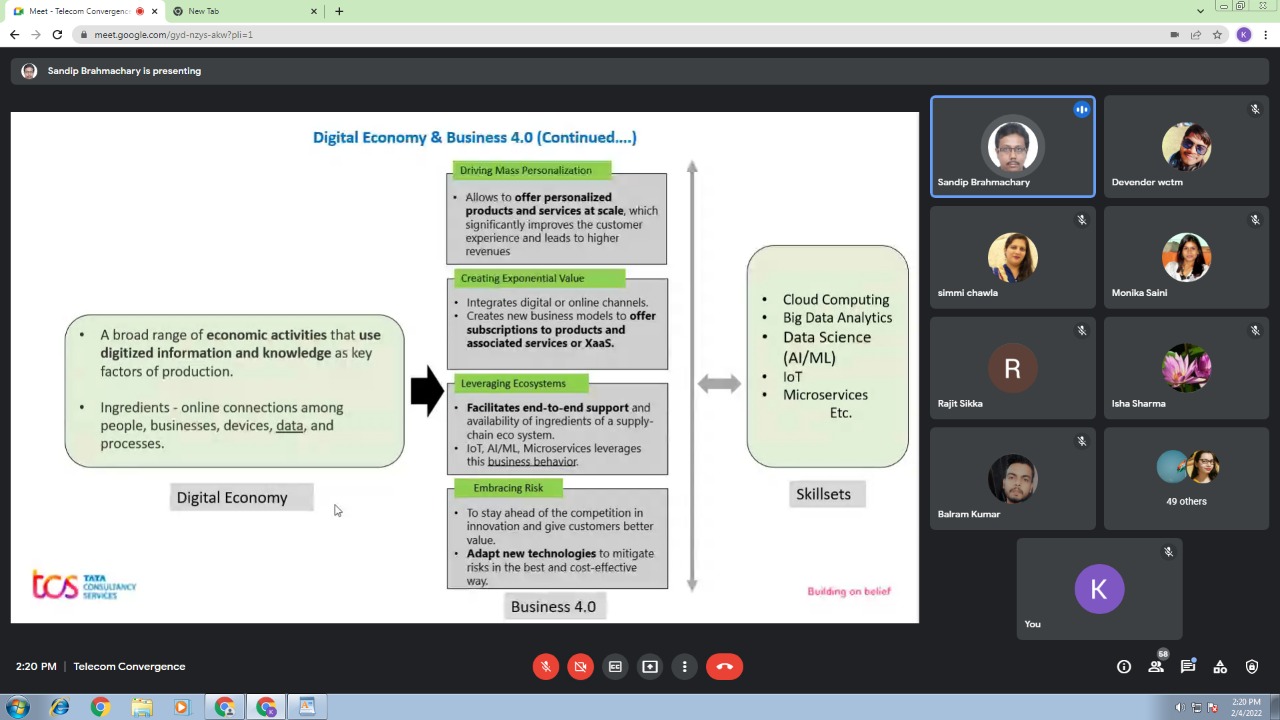The height and width of the screenshot is (720, 1280).
Task: Open the host controls lock icon
Action: click(x=1252, y=667)
